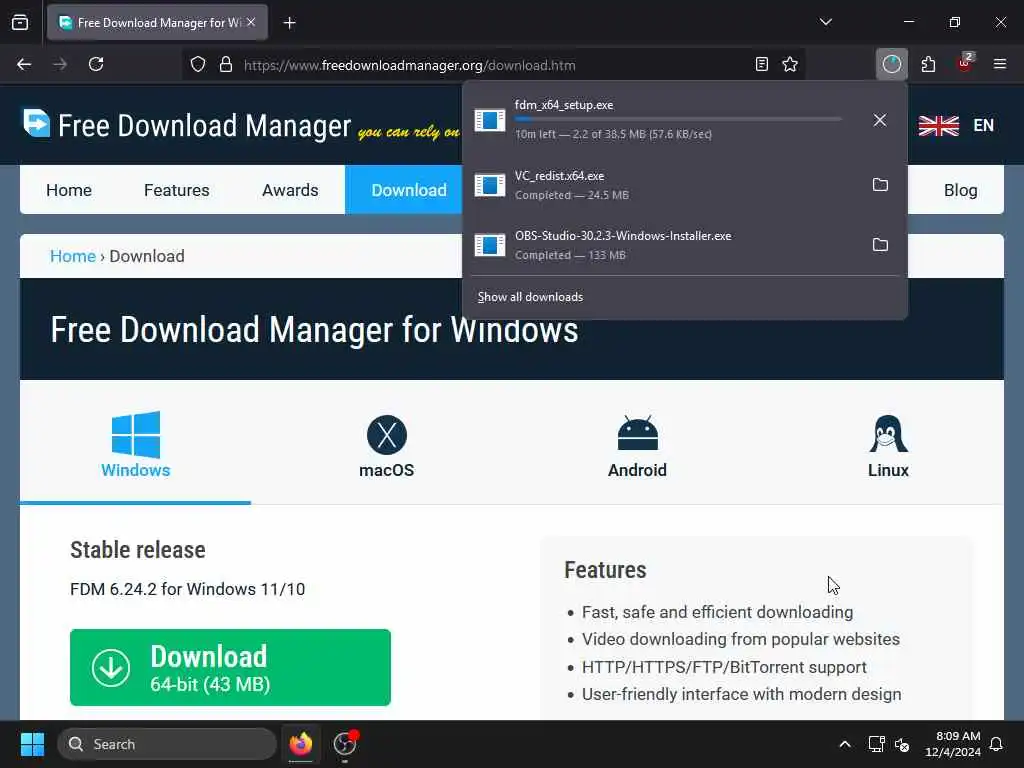Image resolution: width=1024 pixels, height=768 pixels.
Task: Click the green Download 64-bit button
Action: point(230,667)
